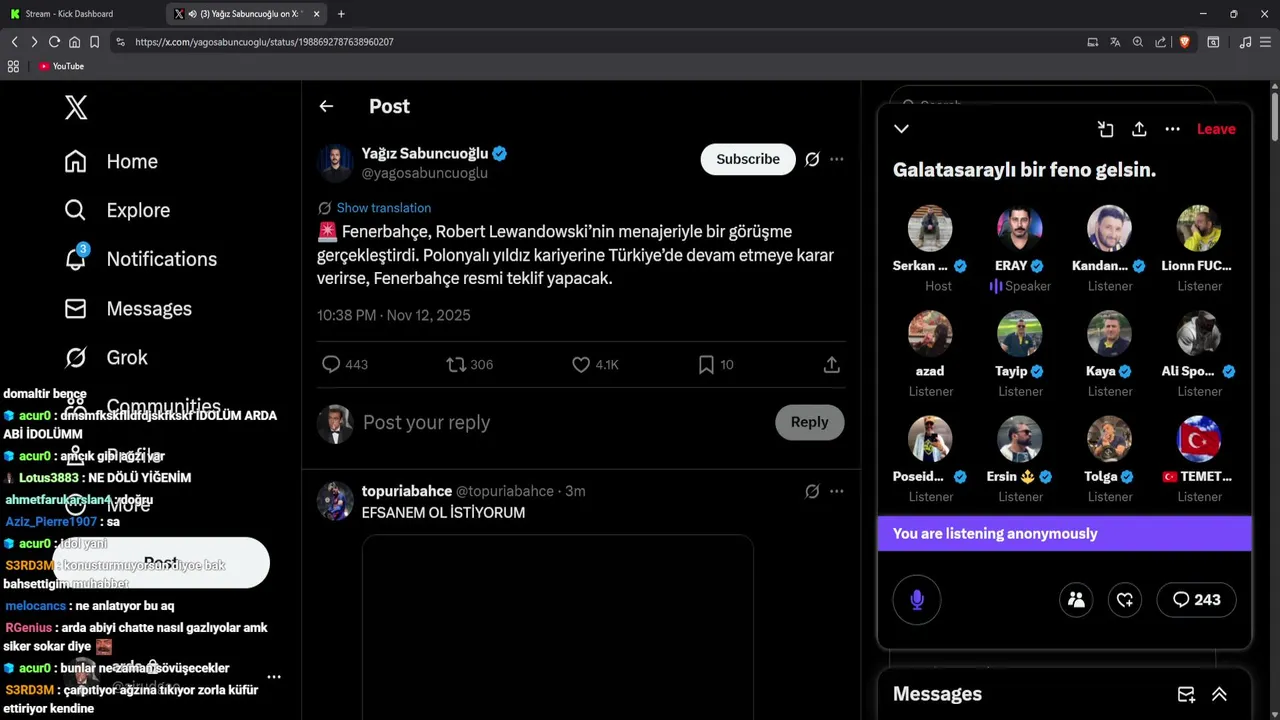
Task: Open Explore in X sidebar
Action: (117, 210)
